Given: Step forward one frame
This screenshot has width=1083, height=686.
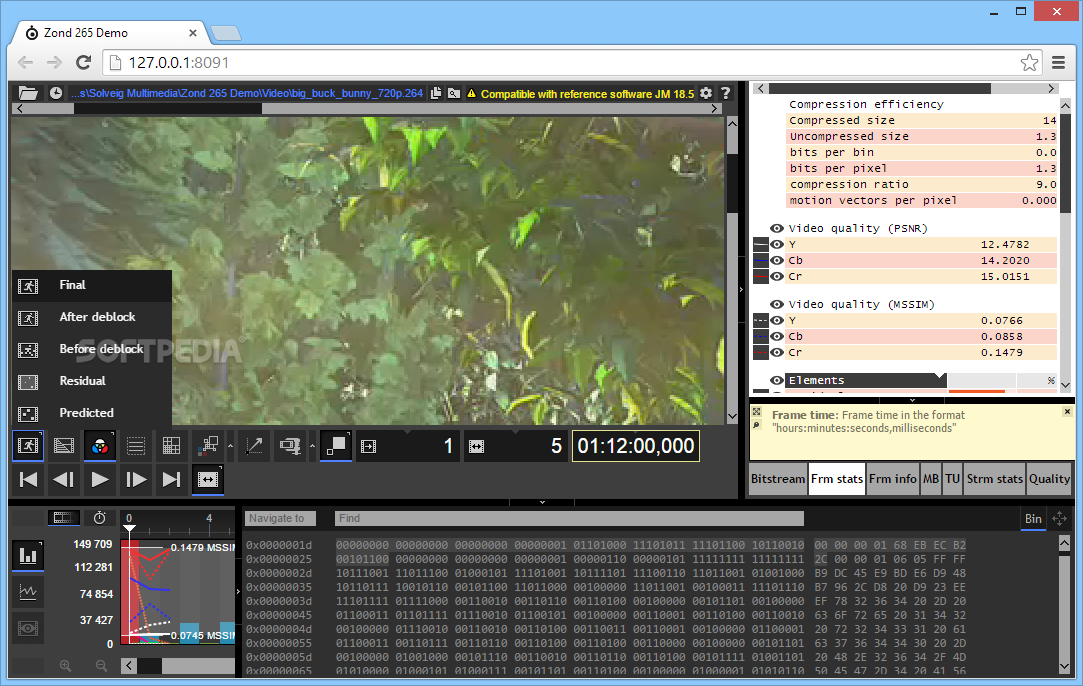Looking at the screenshot, I should tap(136, 479).
